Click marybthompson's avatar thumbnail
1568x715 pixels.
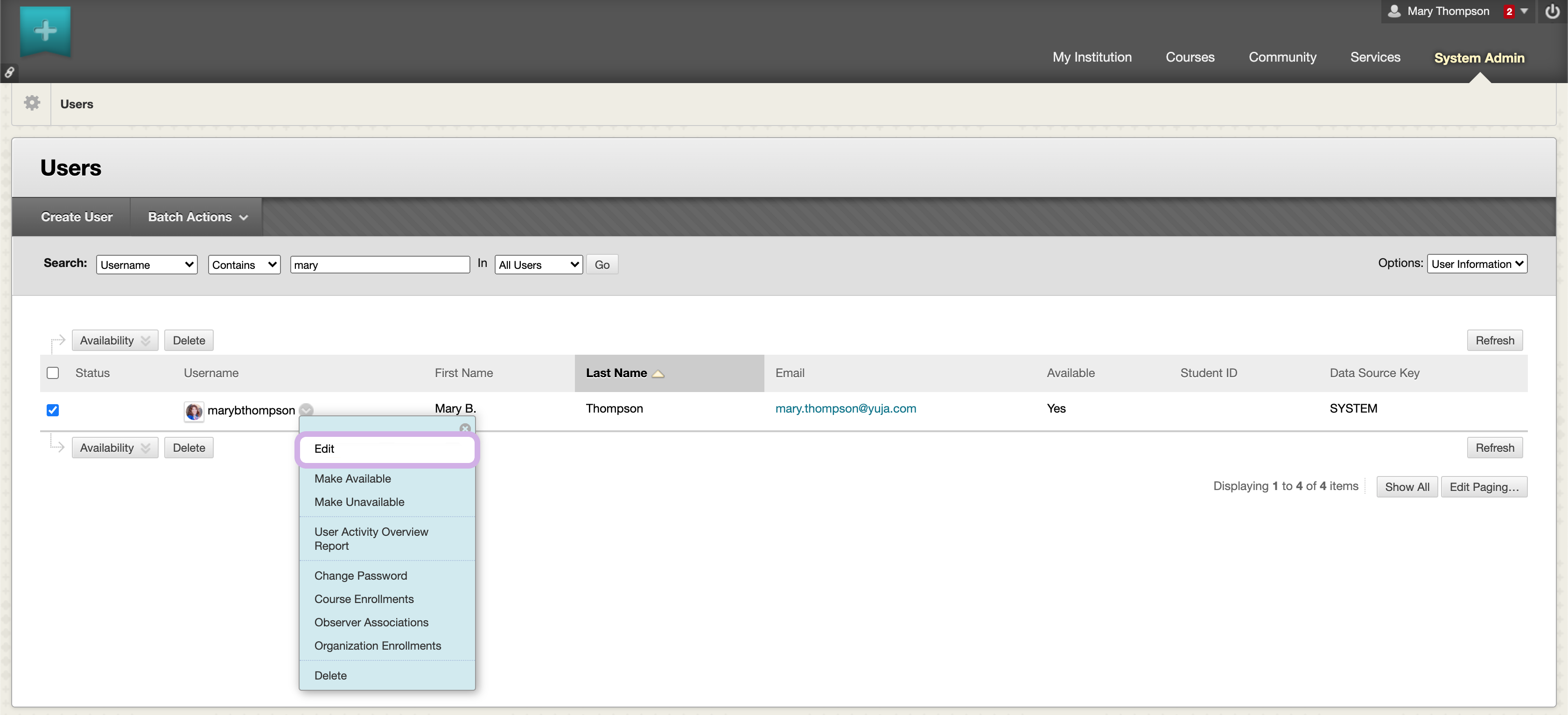tap(194, 411)
